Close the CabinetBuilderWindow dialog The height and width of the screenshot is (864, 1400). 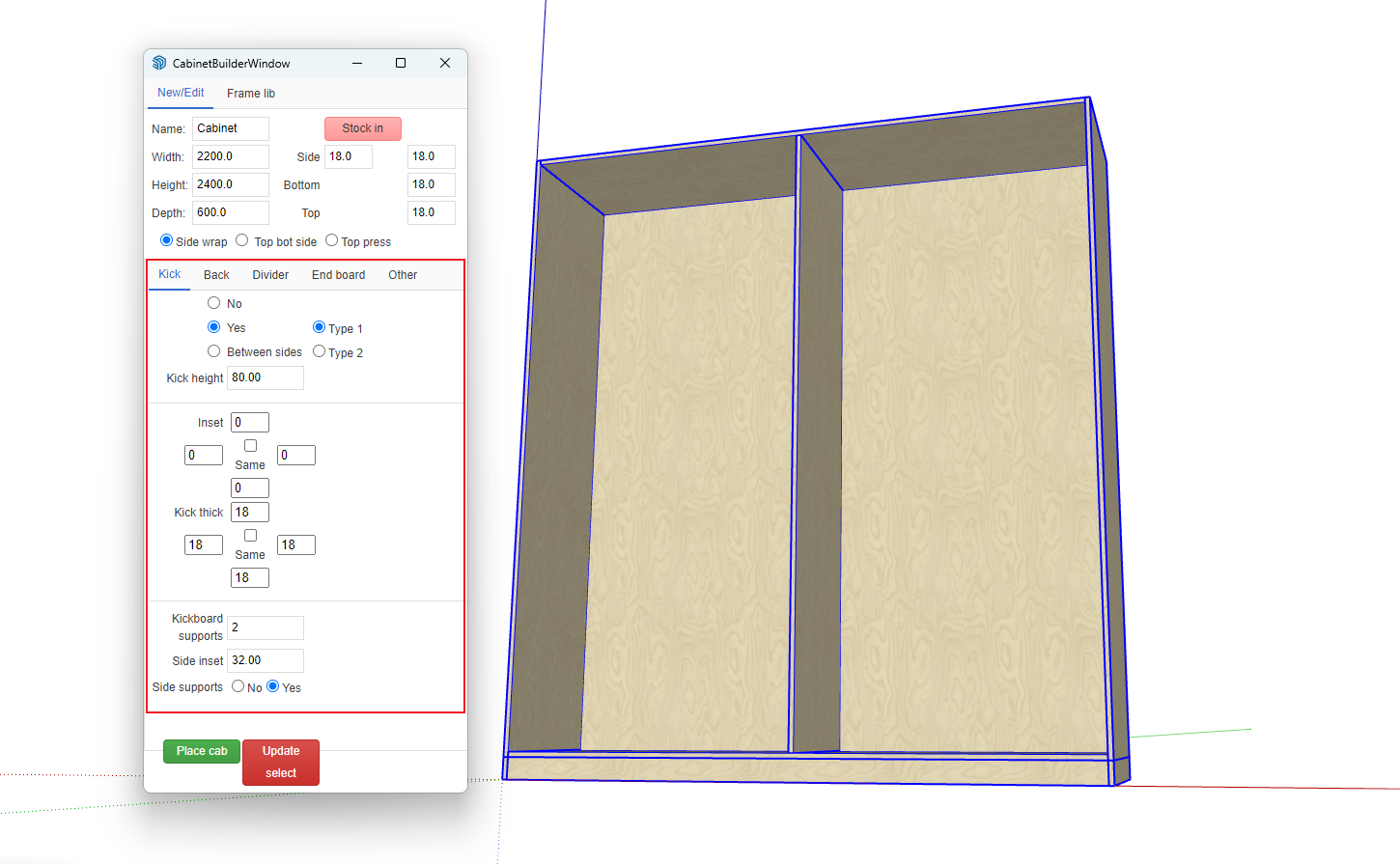(445, 63)
